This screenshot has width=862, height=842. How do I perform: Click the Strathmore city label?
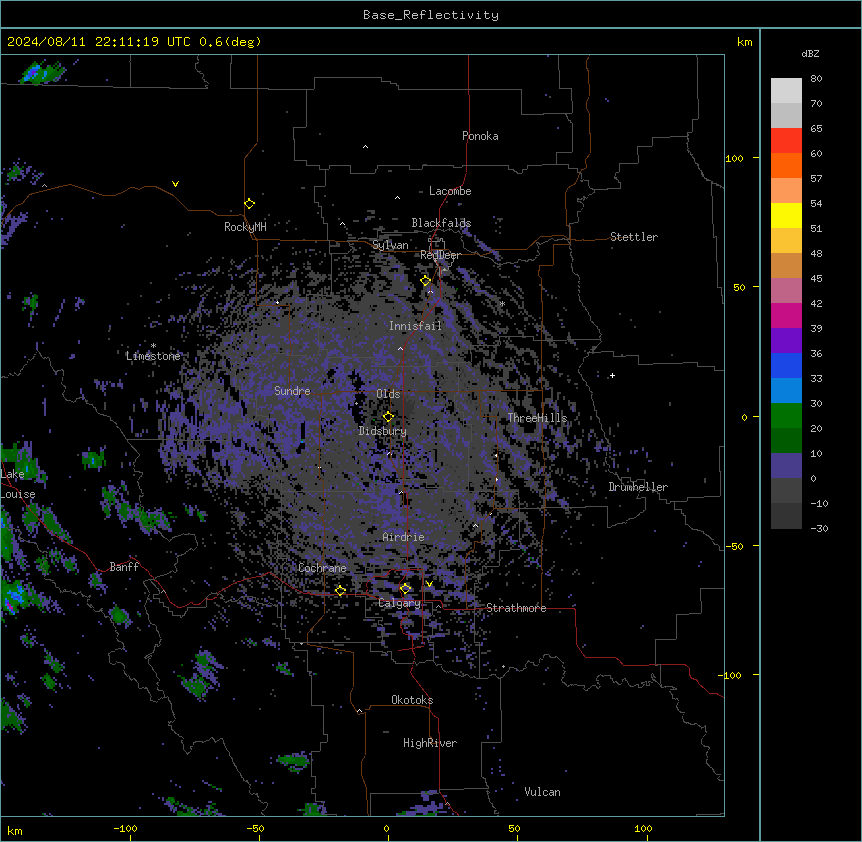point(516,608)
